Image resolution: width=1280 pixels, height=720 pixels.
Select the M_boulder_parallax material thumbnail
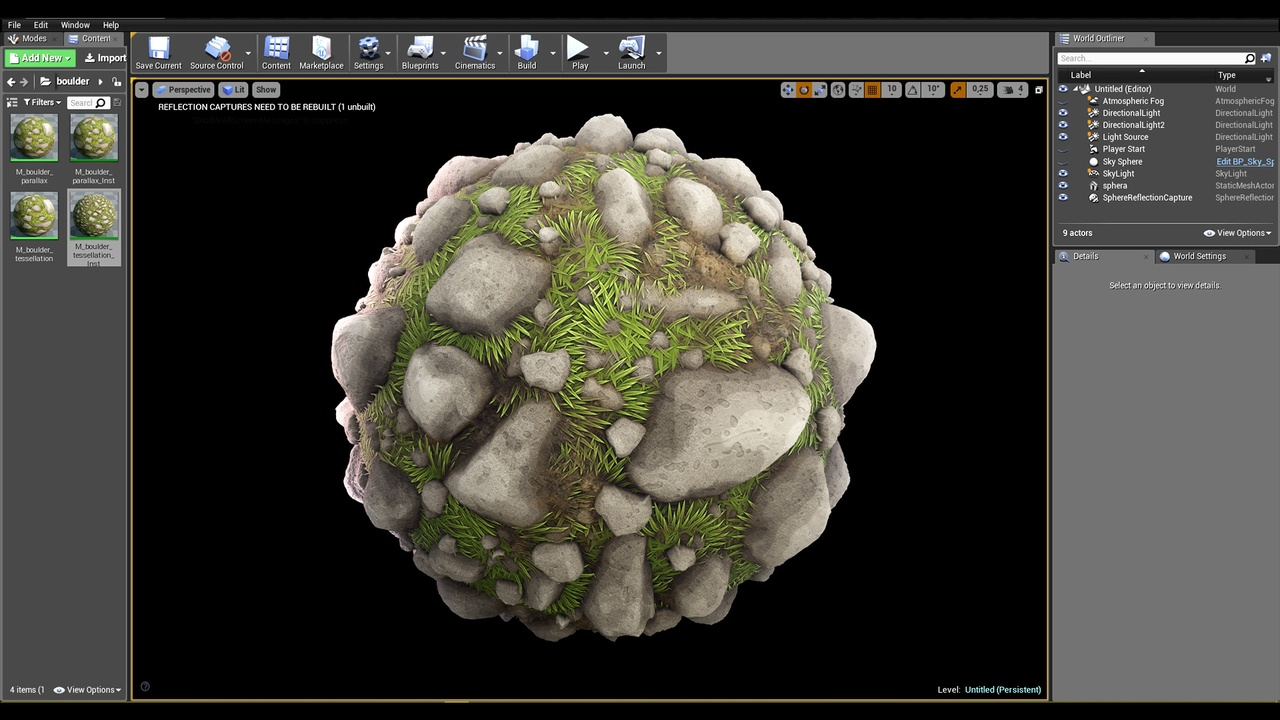pyautogui.click(x=33, y=137)
